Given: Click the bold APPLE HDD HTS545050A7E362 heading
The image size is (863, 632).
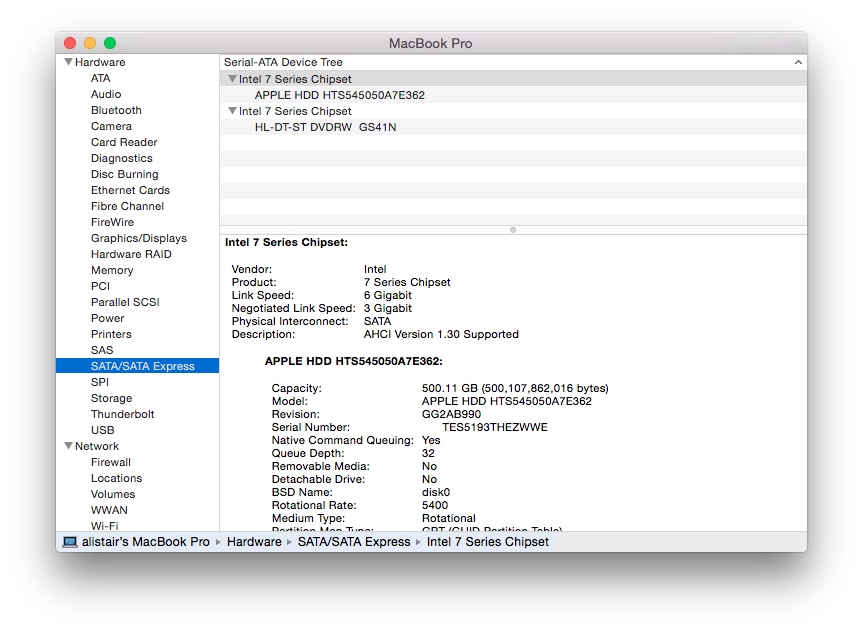Looking at the screenshot, I should click(x=353, y=361).
